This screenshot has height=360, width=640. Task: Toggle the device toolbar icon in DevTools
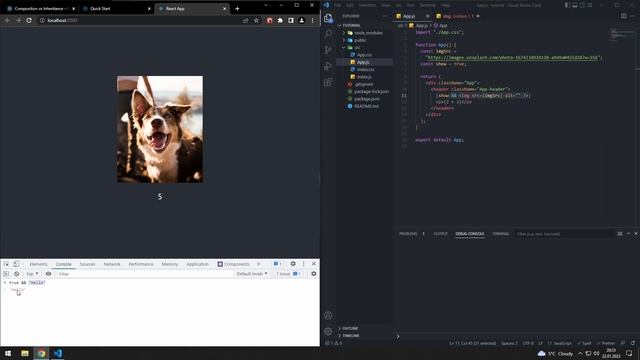(16, 264)
